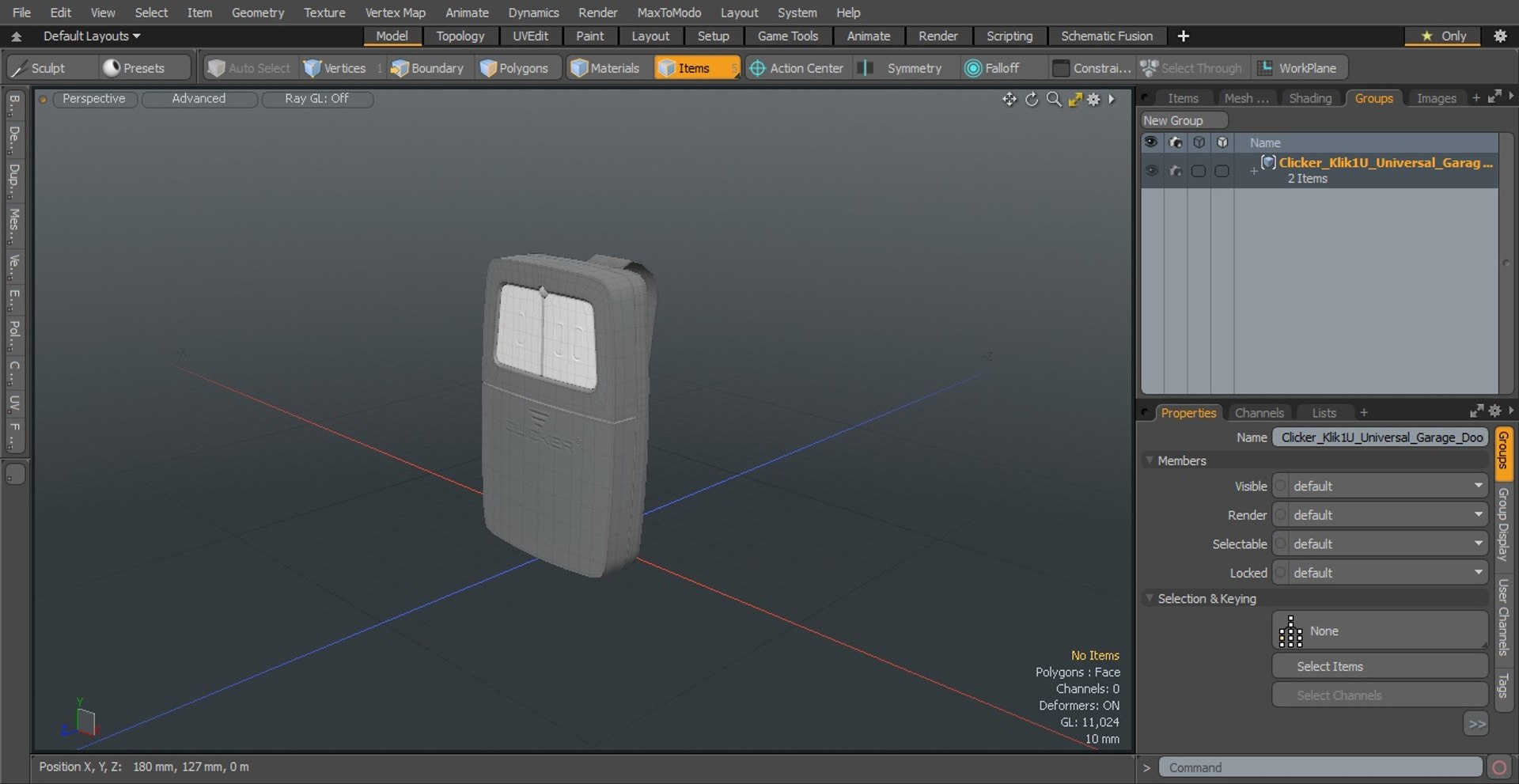
Task: Open the Geometry menu
Action: (x=257, y=13)
